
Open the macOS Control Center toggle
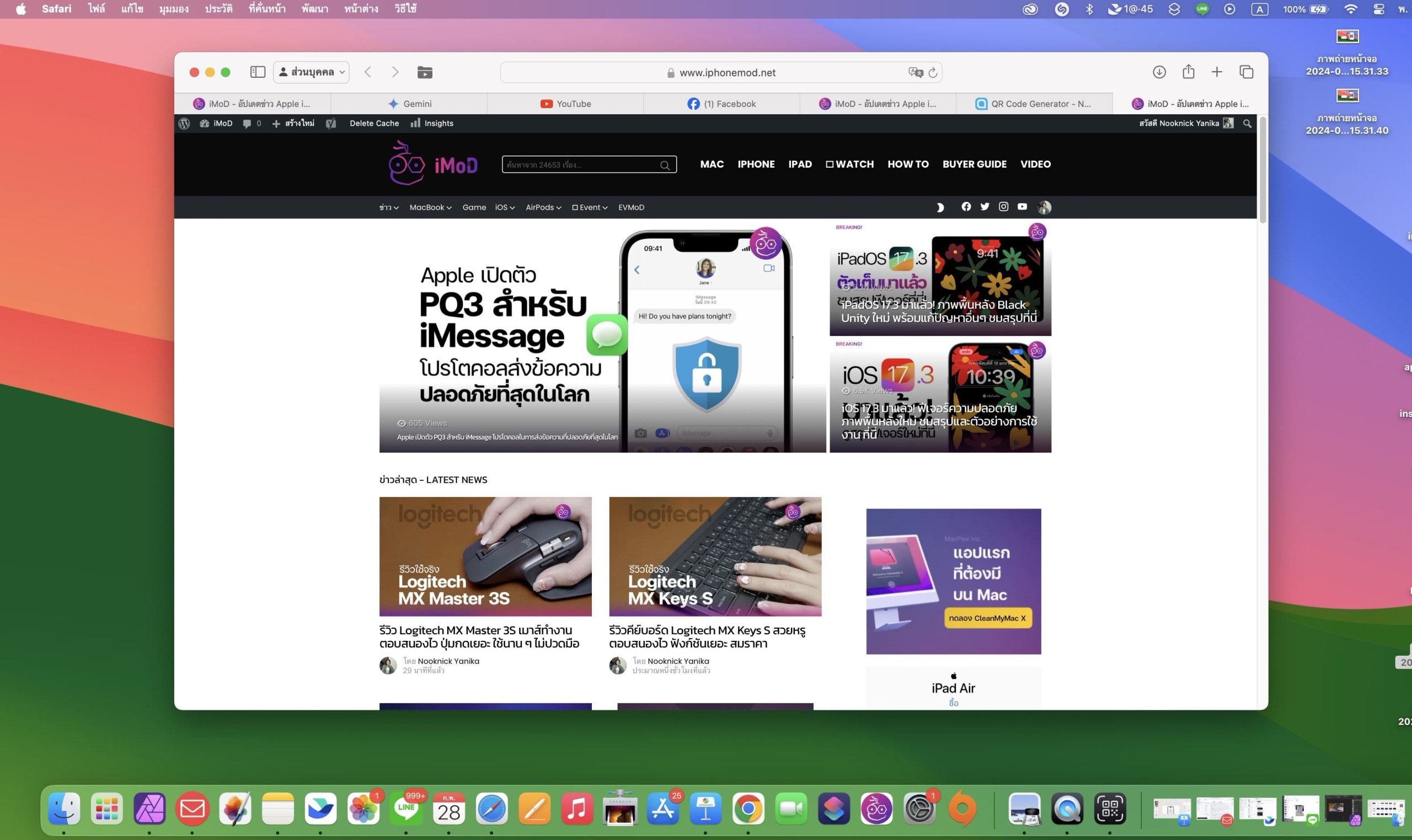1378,9
